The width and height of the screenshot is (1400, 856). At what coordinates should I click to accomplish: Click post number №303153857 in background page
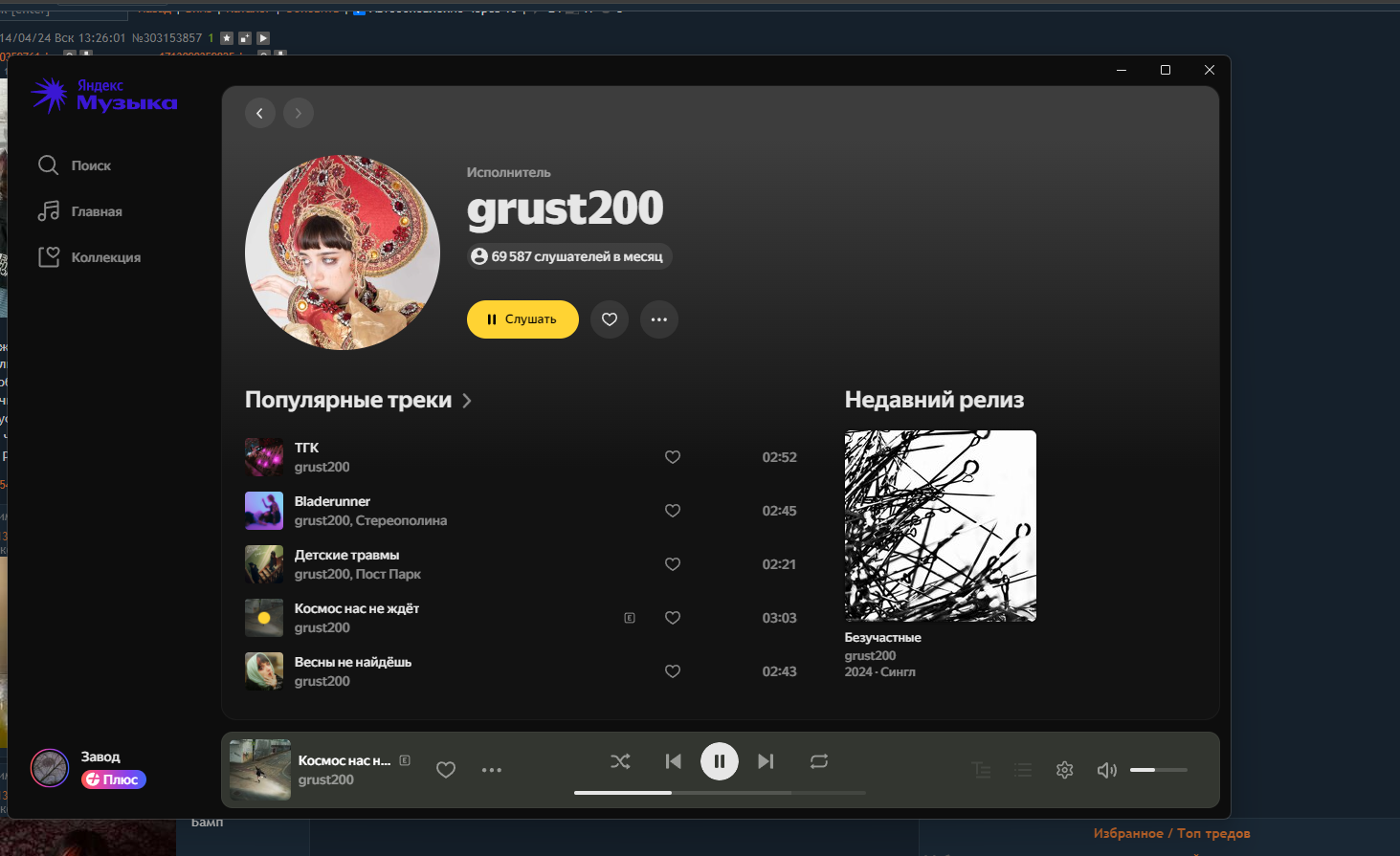click(167, 38)
